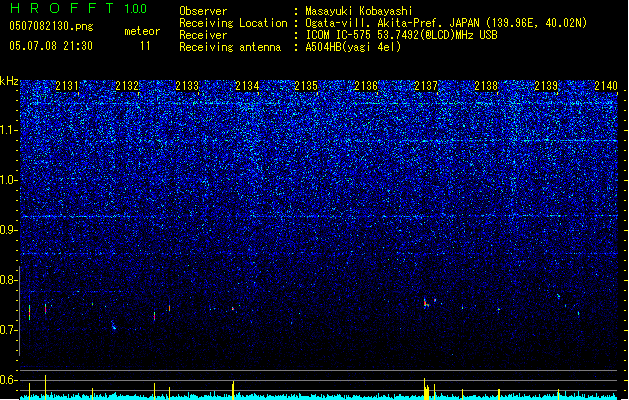Click the 'Observer' field label
Image resolution: width=629 pixels, height=400 pixels.
click(x=203, y=11)
